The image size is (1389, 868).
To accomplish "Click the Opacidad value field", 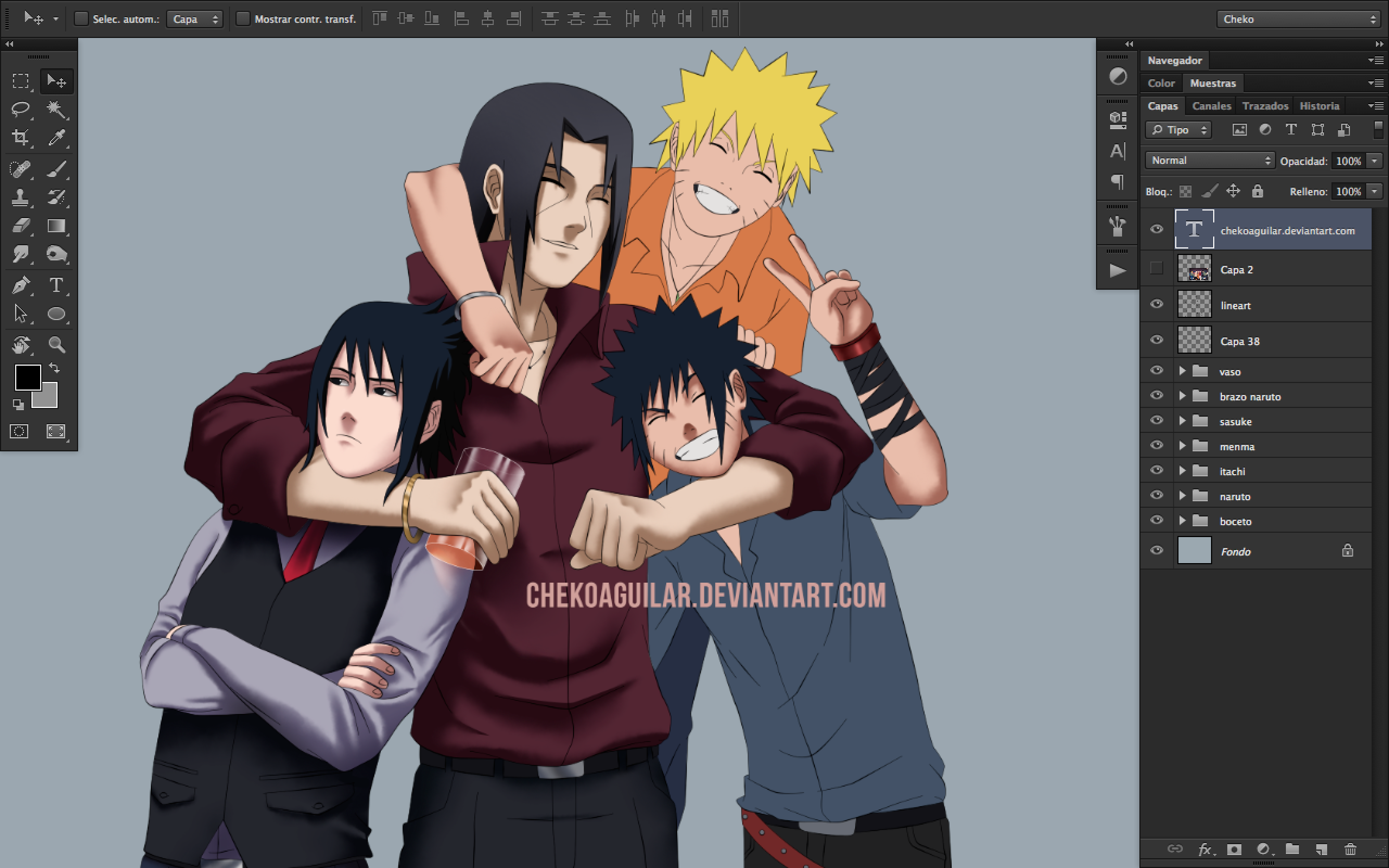I will pyautogui.click(x=1348, y=161).
